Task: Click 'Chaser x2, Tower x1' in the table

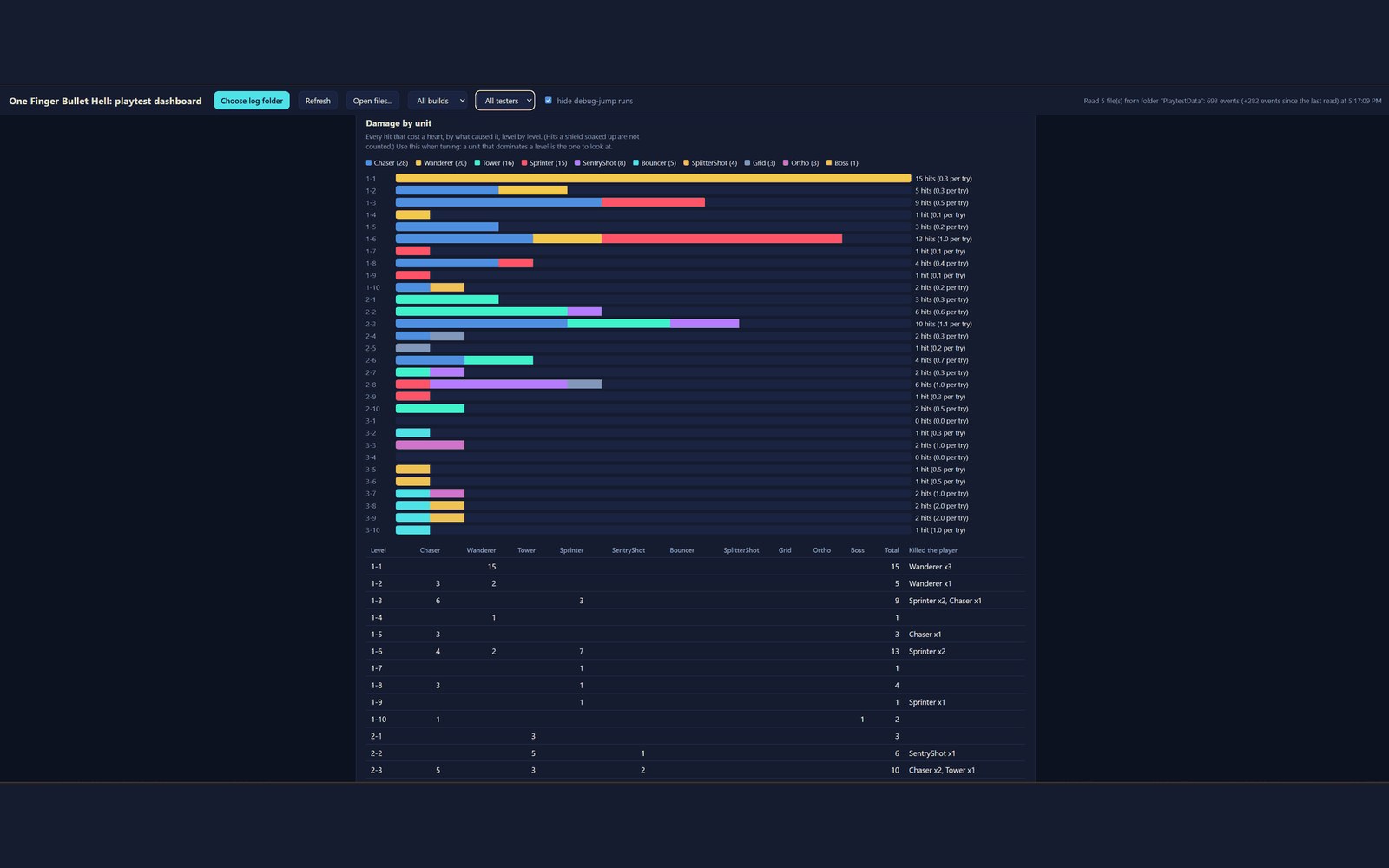Action: [942, 770]
